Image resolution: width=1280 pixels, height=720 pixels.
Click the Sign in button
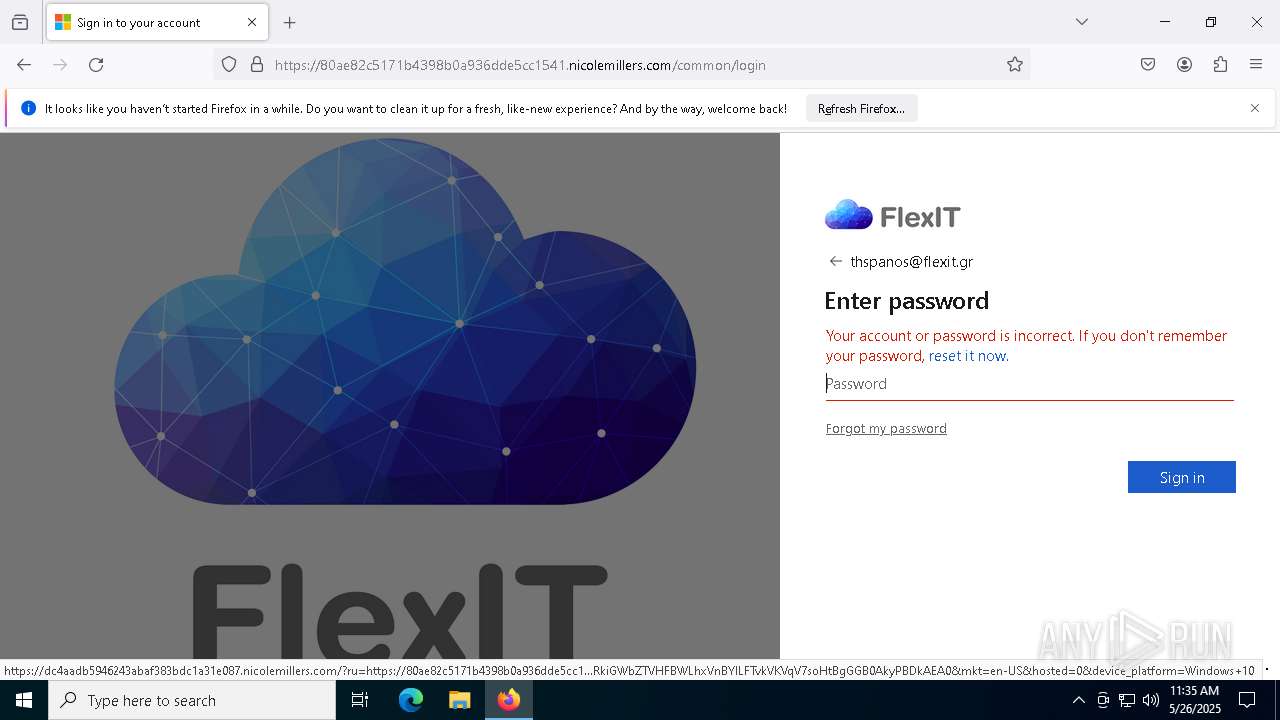pyautogui.click(x=1181, y=477)
